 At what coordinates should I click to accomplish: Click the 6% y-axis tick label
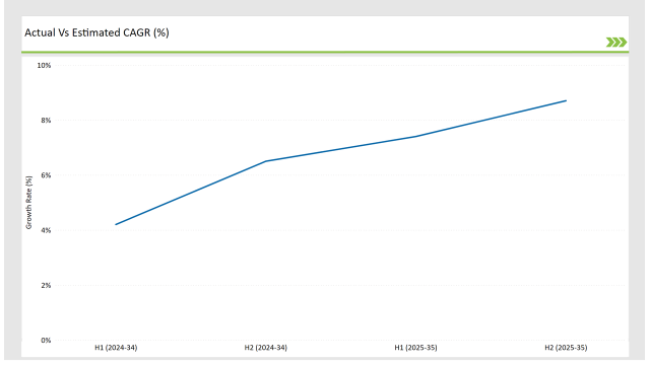(46, 175)
